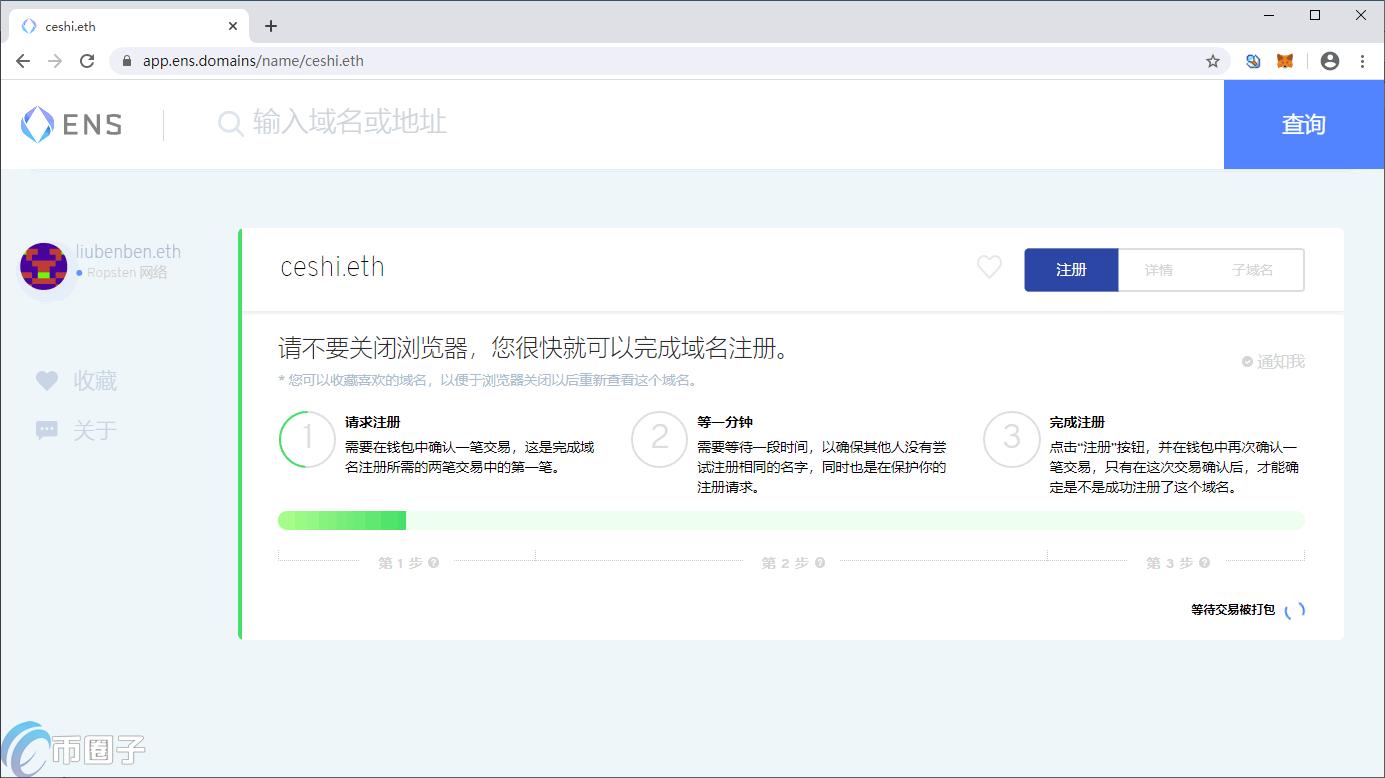Close the ceshi.eth browser tab
The height and width of the screenshot is (778, 1385).
(x=233, y=26)
